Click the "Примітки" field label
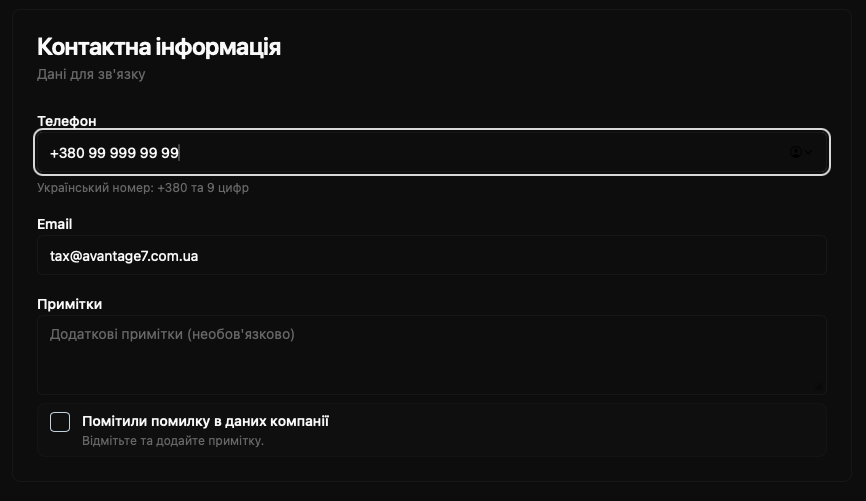866x501 pixels. [x=70, y=304]
